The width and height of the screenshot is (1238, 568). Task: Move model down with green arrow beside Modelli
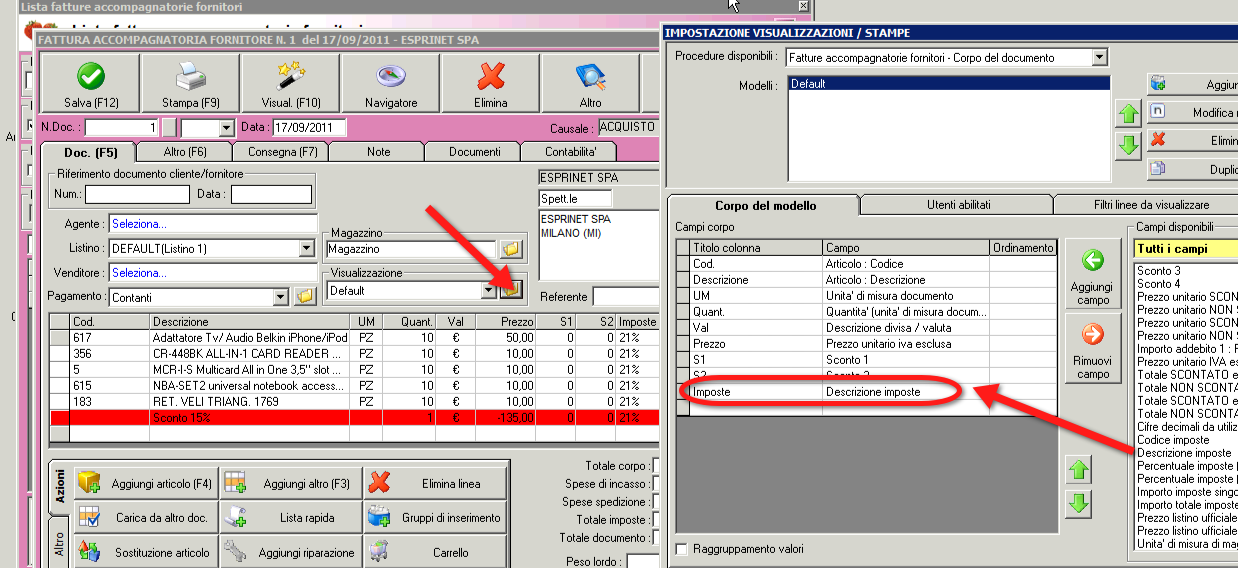1128,146
